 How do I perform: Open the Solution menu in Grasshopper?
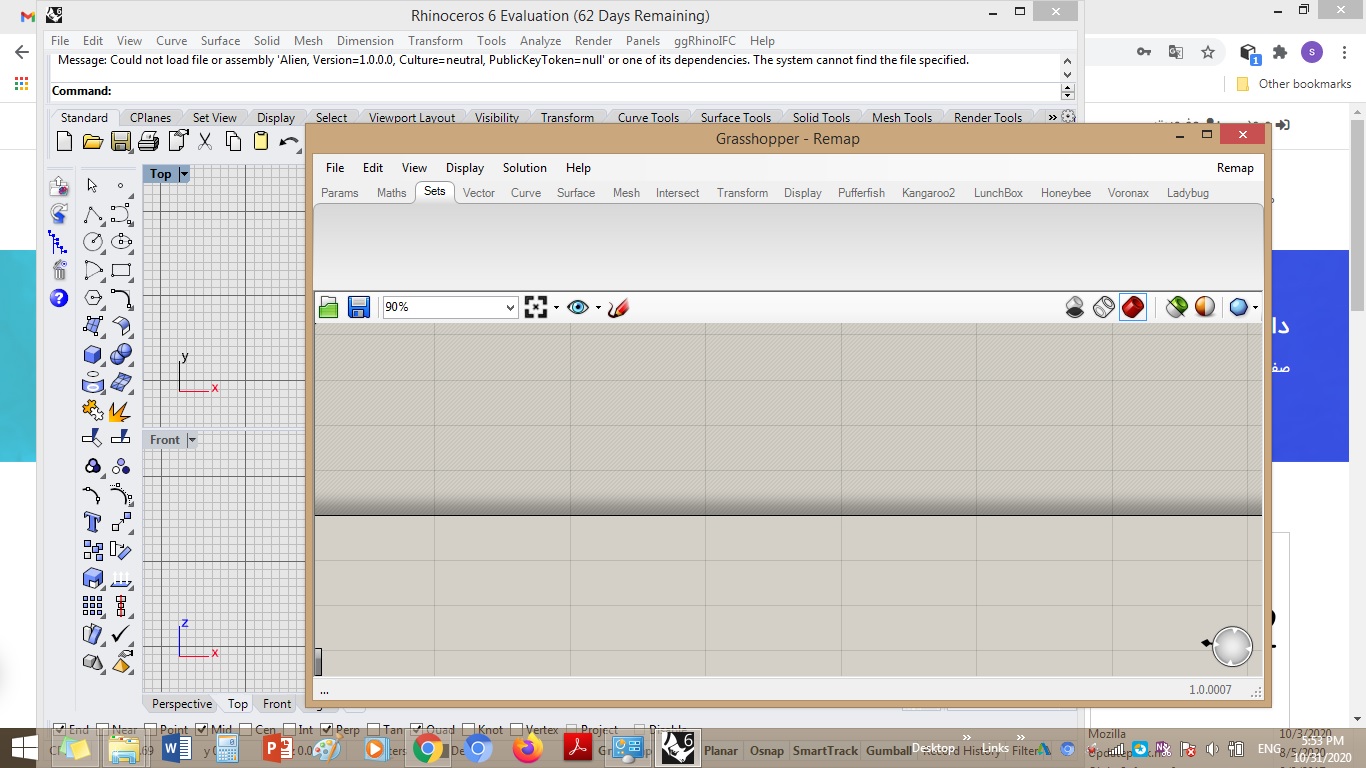(525, 168)
